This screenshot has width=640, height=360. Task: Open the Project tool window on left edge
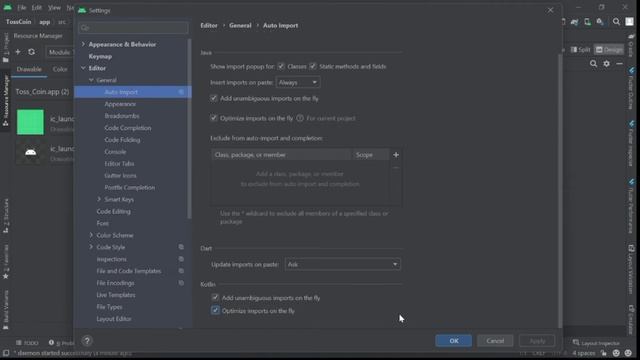coord(6,48)
